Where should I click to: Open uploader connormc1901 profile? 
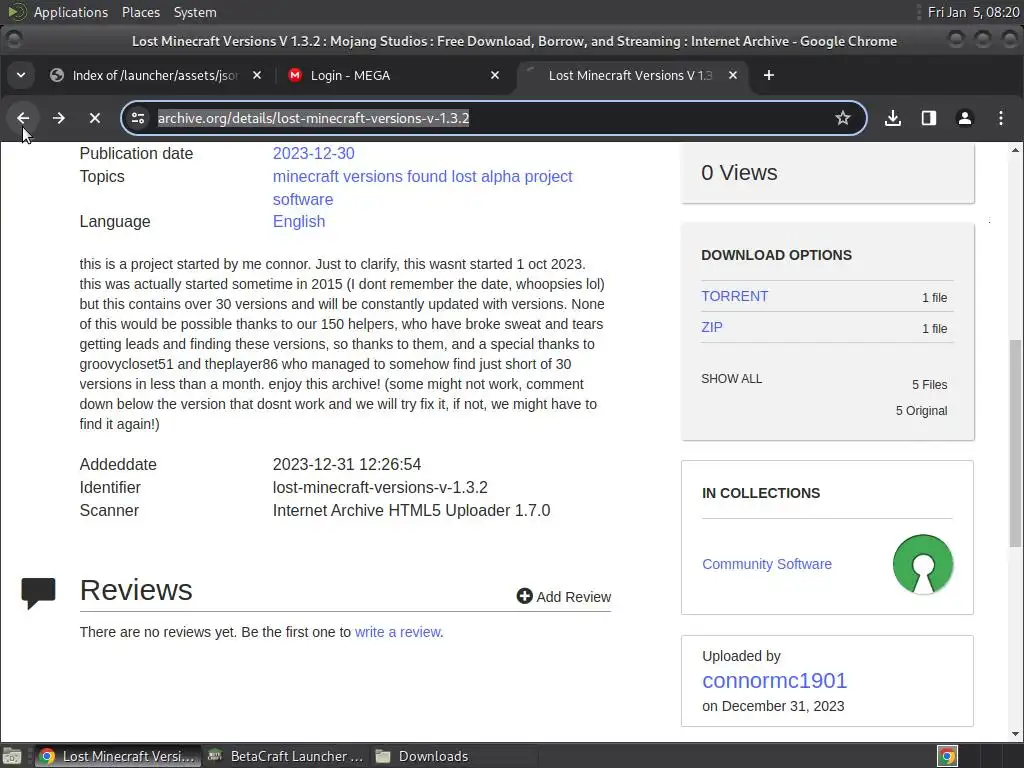[x=775, y=680]
